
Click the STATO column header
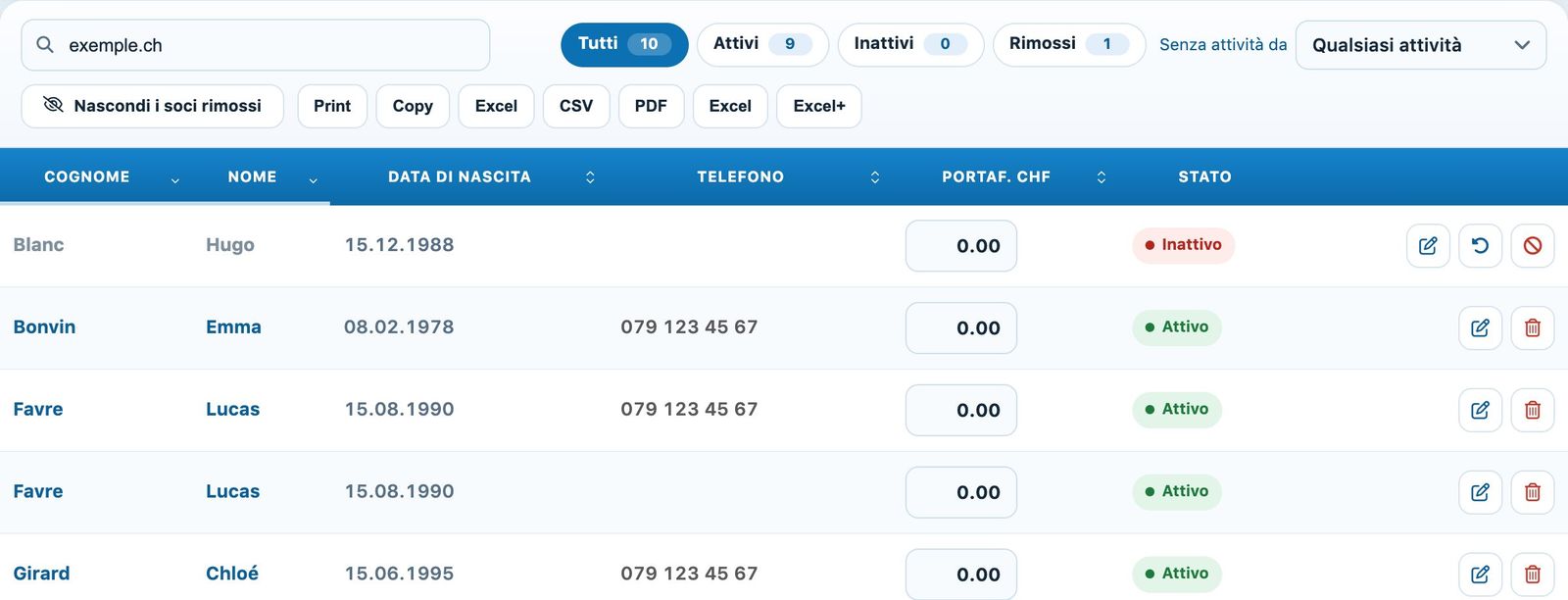pyautogui.click(x=1204, y=176)
